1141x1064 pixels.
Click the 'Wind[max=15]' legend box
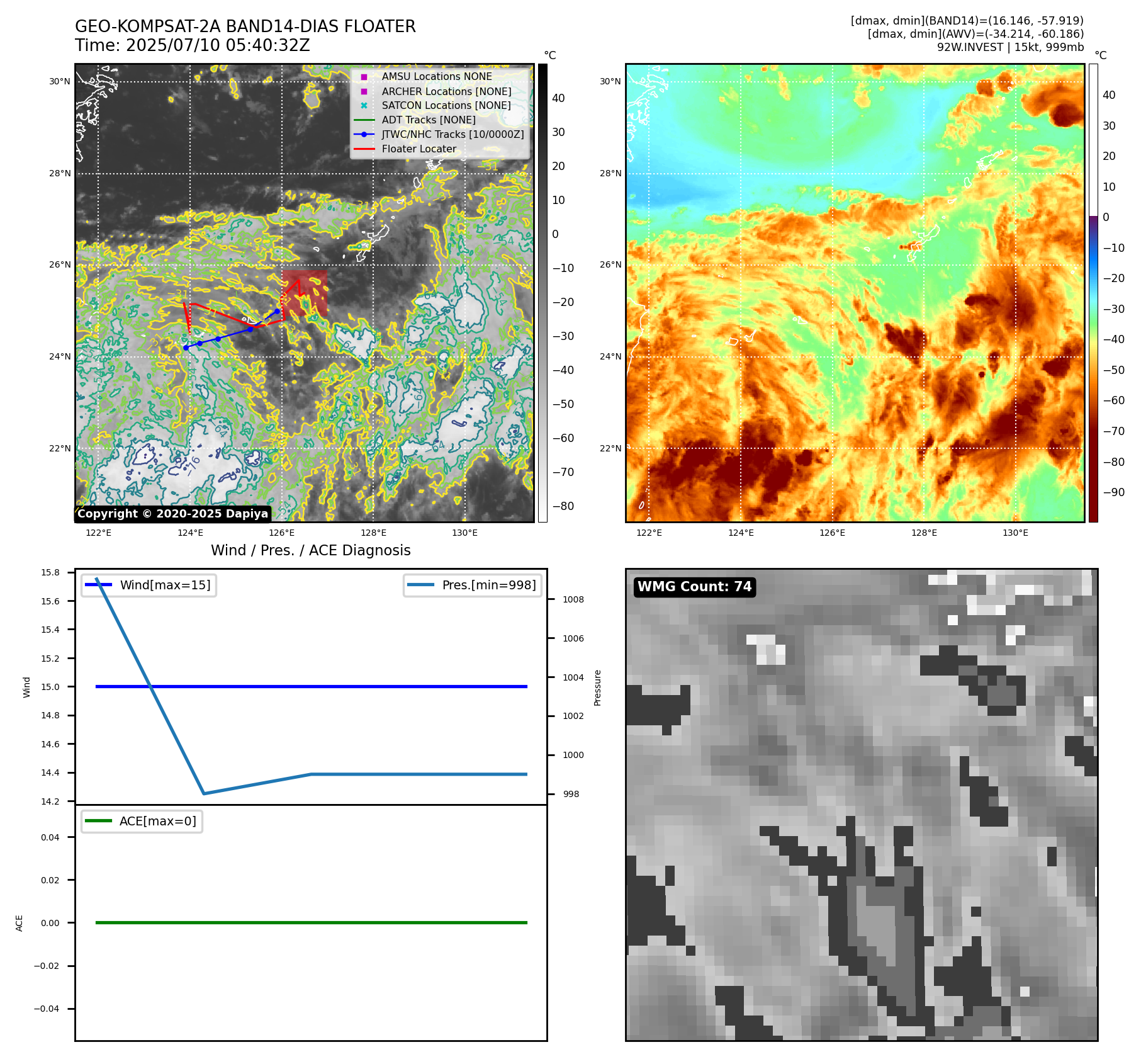click(x=149, y=585)
